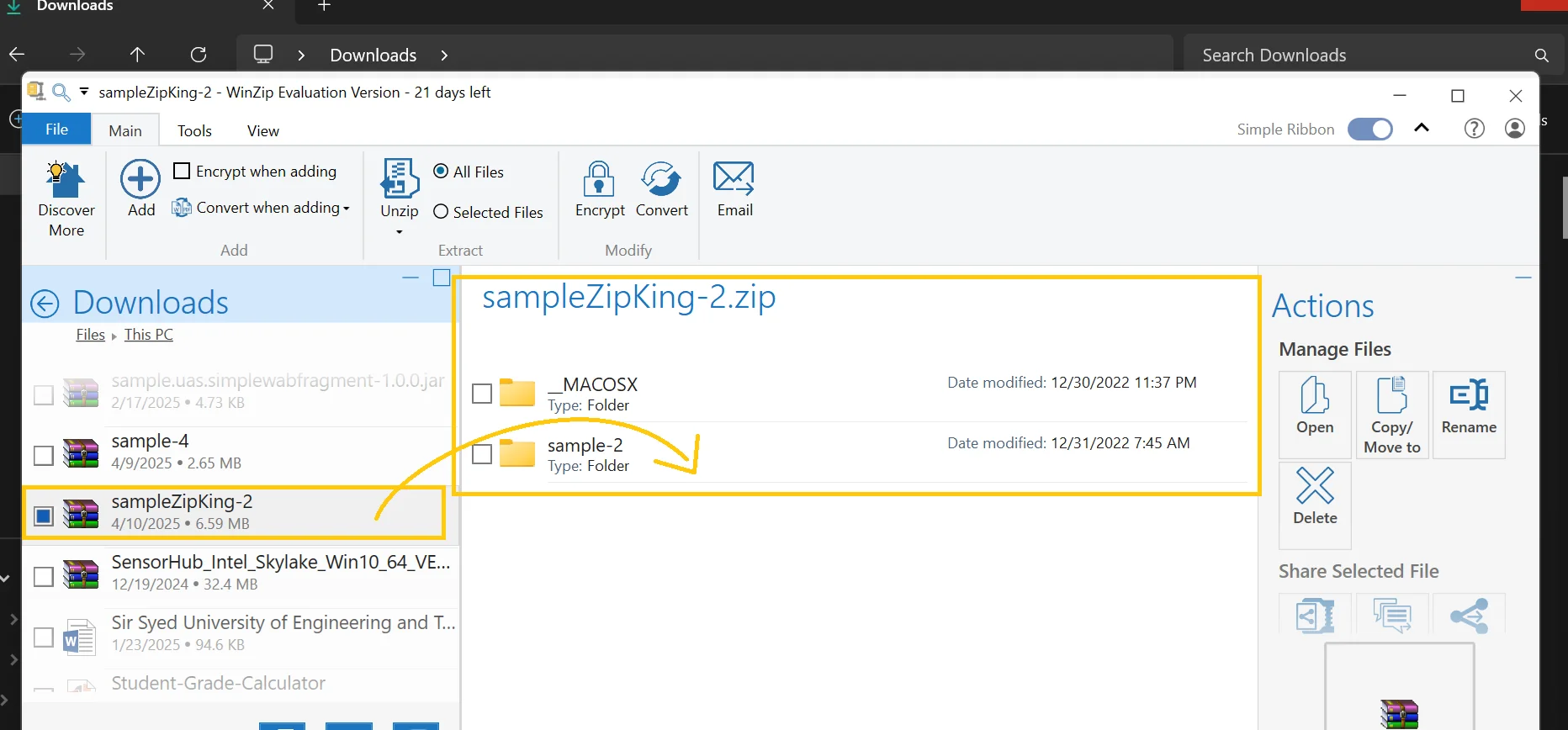Open the quick access toolbar dropdown arrow

pyautogui.click(x=84, y=91)
